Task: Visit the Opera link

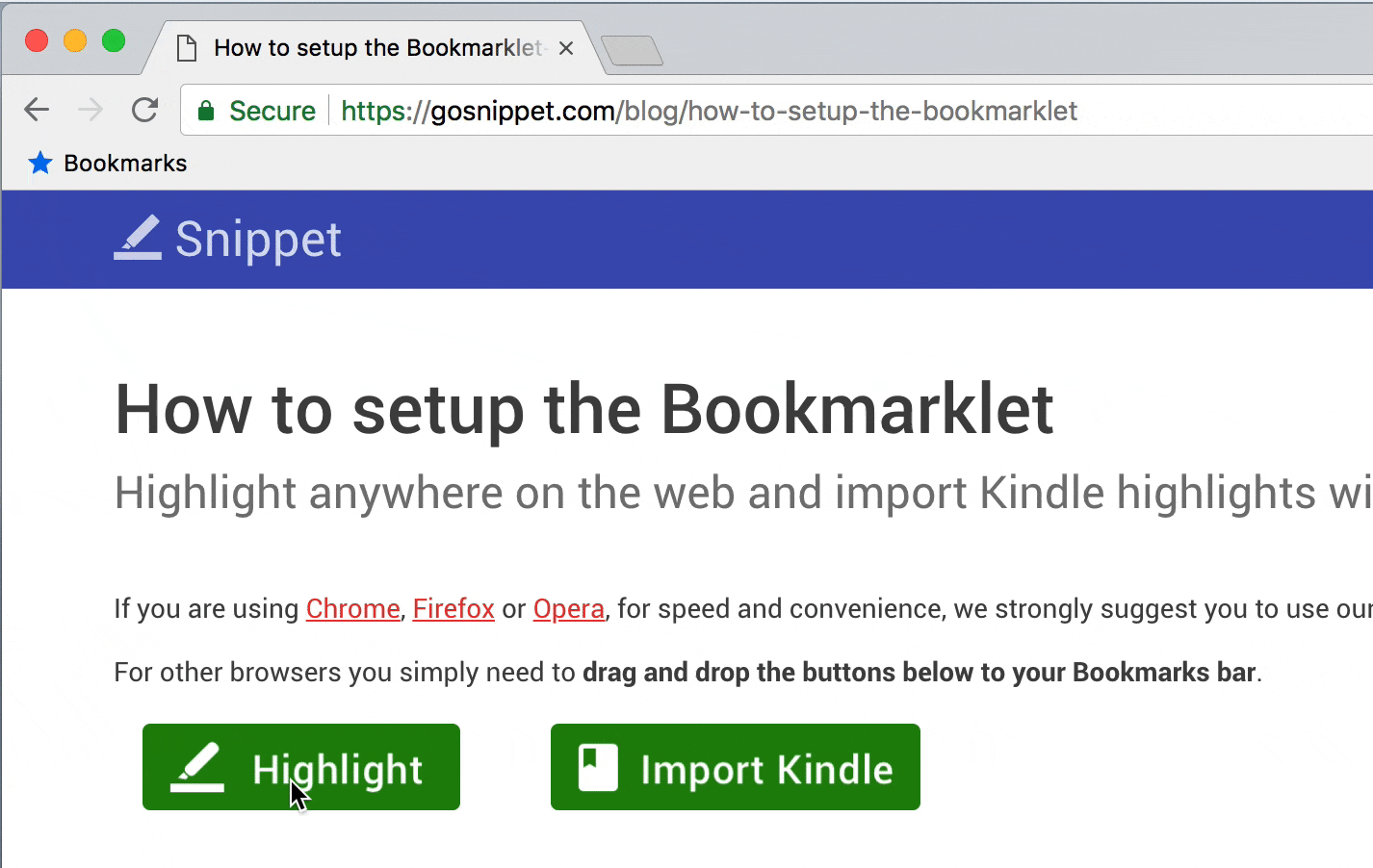Action: [x=568, y=609]
